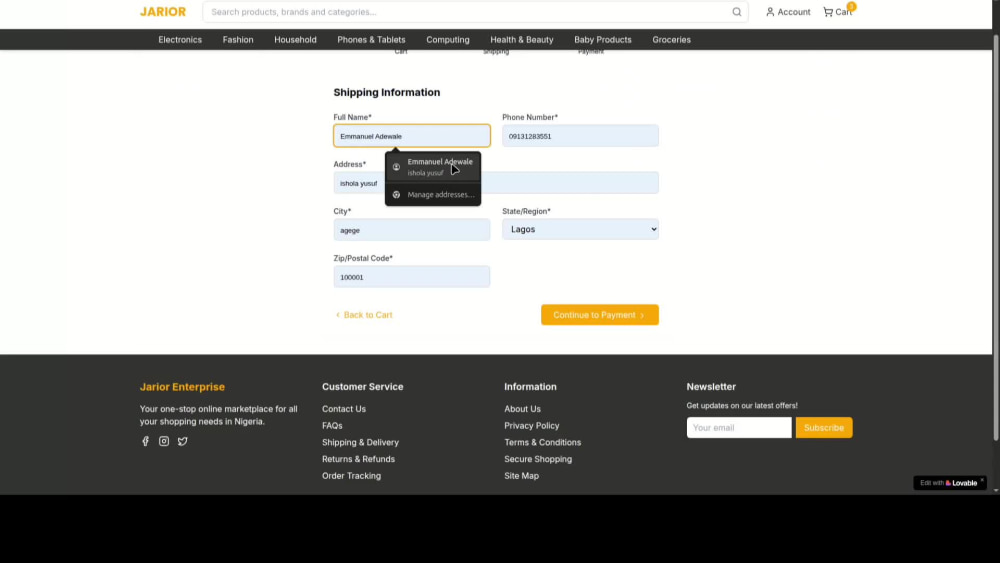This screenshot has height=563, width=1000.
Task: Click the Jarior Enterprise footer heading
Action: (x=182, y=386)
